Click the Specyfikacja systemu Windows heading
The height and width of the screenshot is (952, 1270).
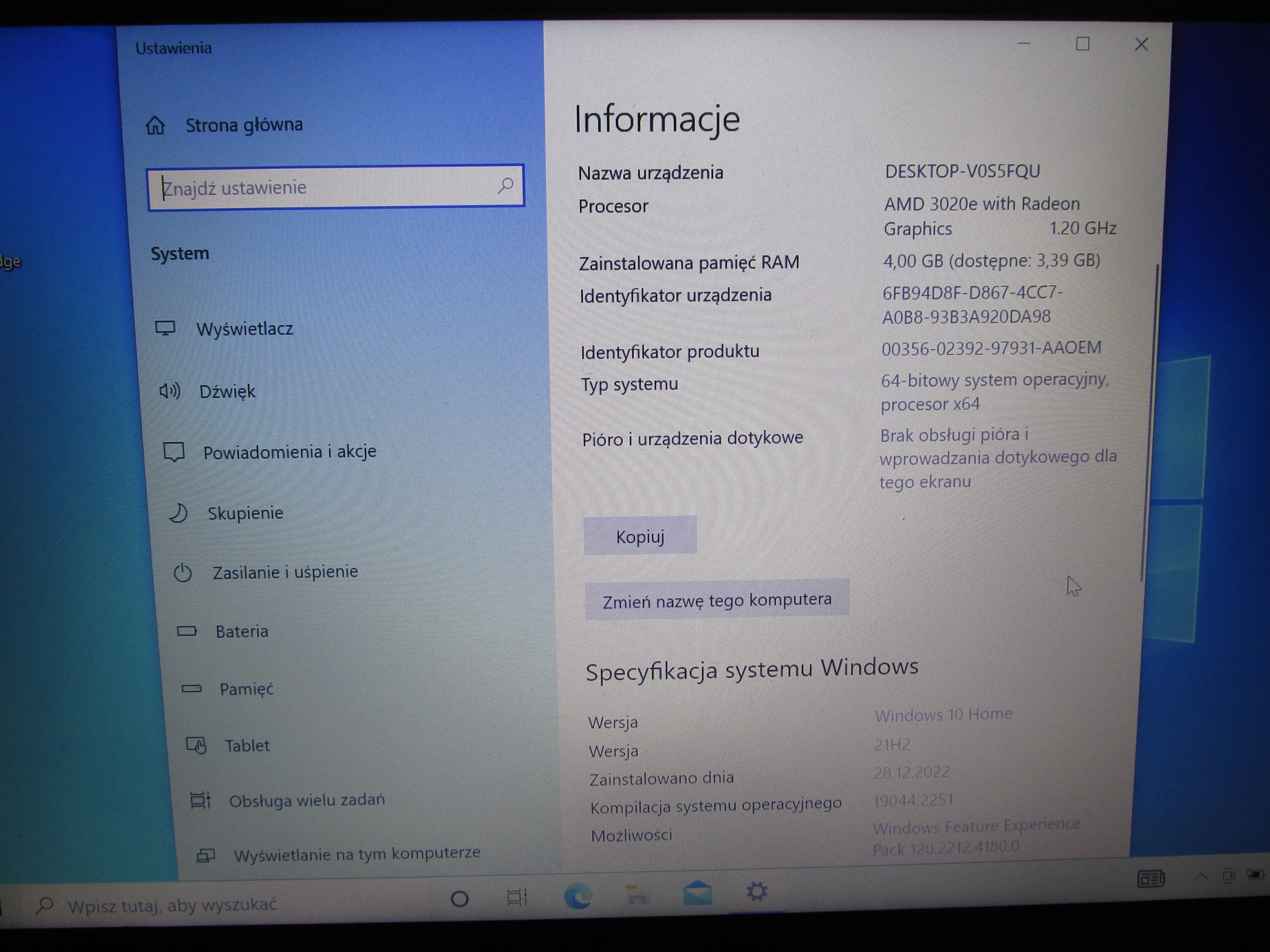tap(752, 669)
